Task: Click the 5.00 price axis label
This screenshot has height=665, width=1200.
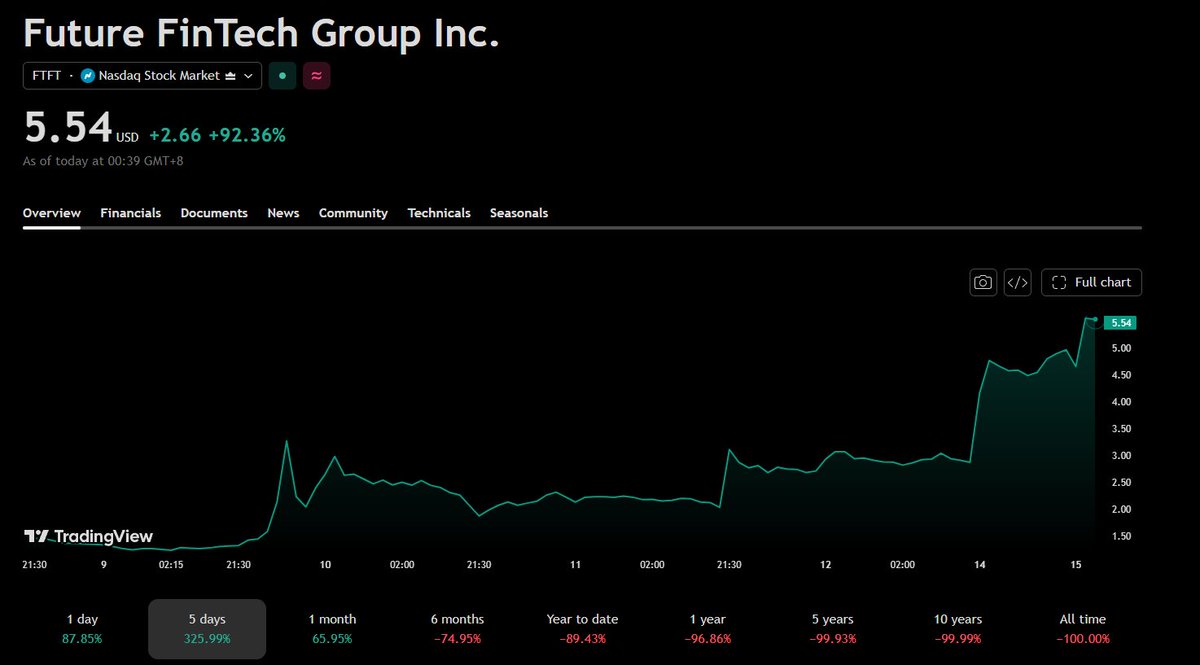Action: [x=1121, y=348]
